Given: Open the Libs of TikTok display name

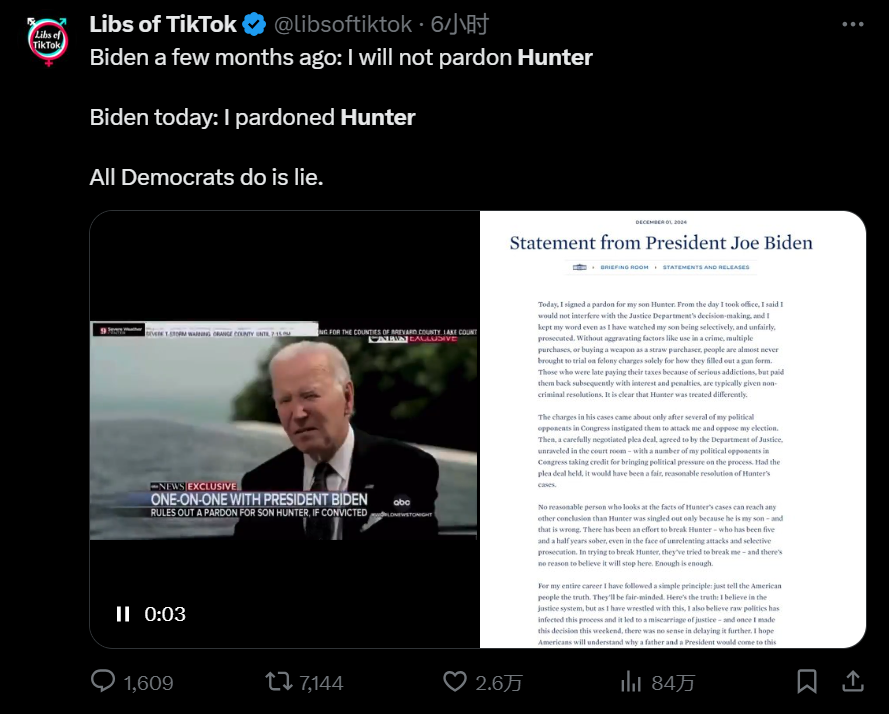Looking at the screenshot, I should [163, 24].
